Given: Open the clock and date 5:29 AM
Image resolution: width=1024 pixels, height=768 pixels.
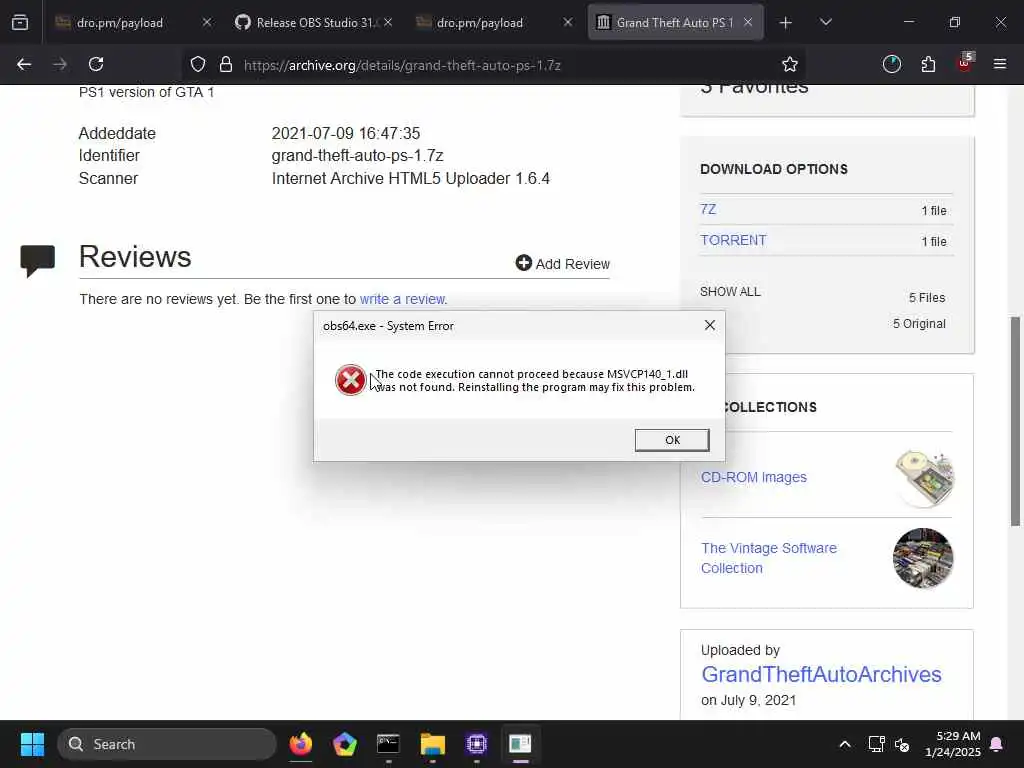Looking at the screenshot, I should (952, 744).
